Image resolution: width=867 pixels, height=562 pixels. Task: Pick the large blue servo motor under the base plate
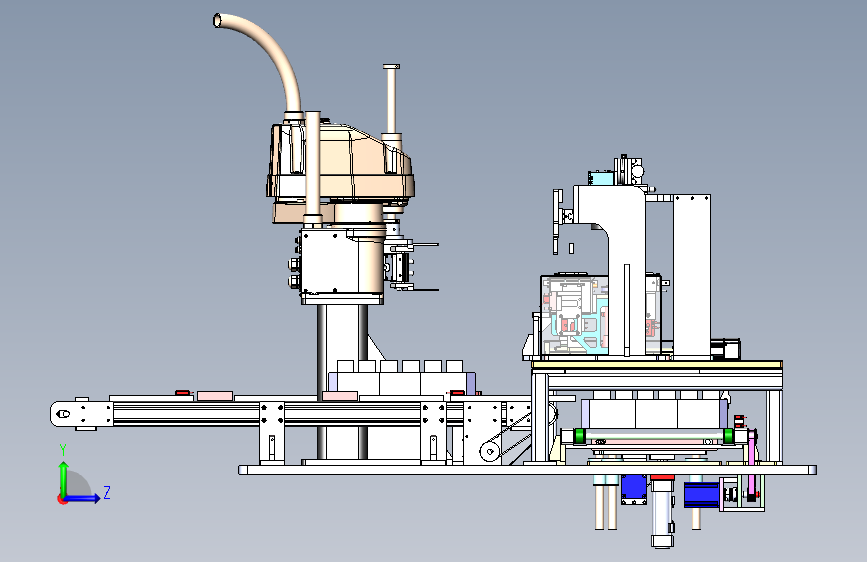coord(702,495)
